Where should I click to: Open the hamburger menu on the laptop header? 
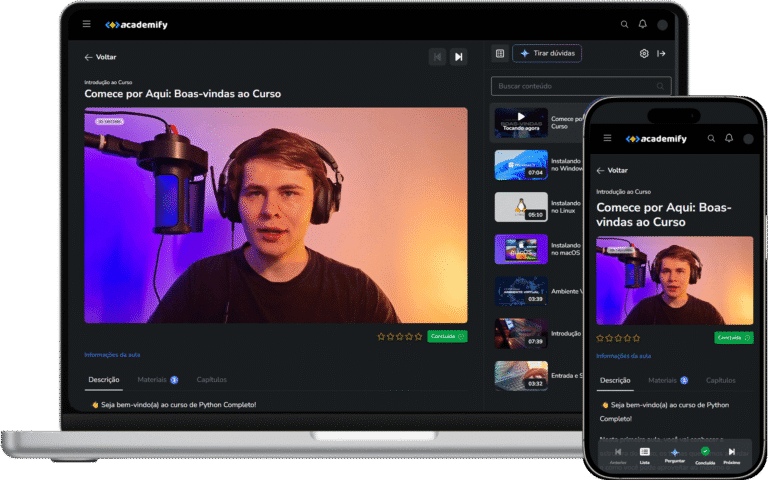[x=87, y=24]
